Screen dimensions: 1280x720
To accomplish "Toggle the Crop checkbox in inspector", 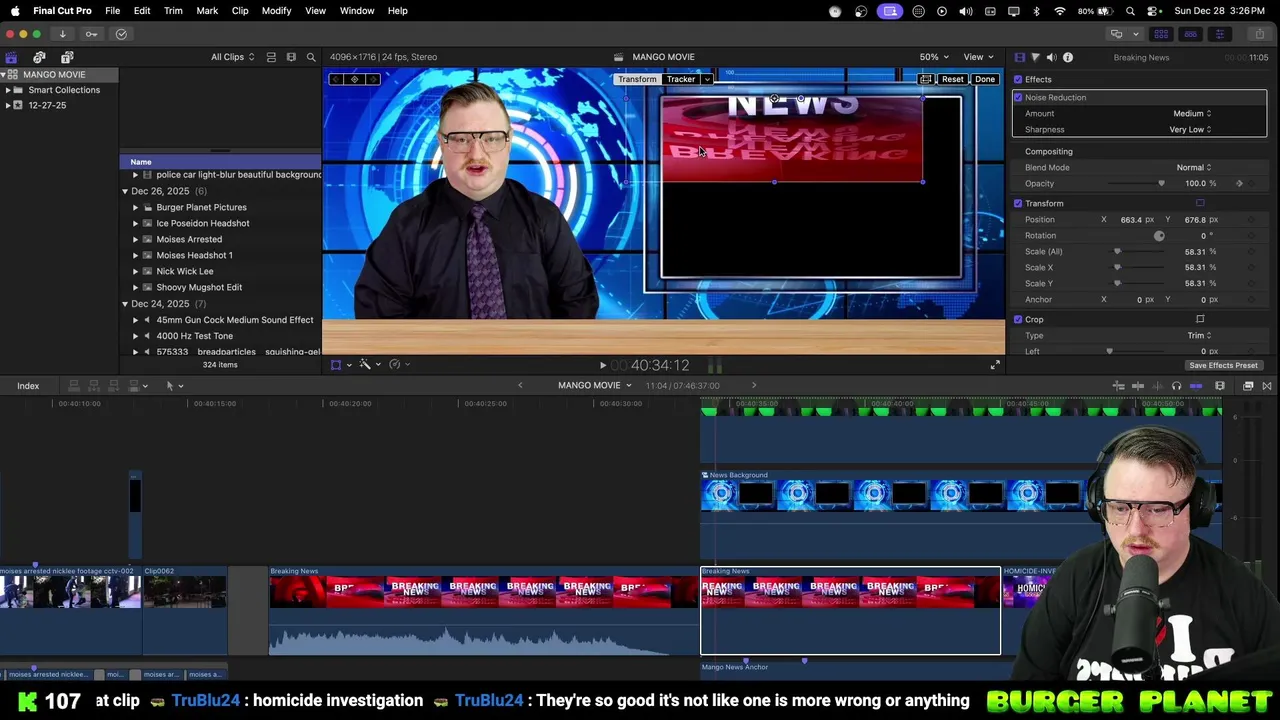I will [x=1018, y=319].
